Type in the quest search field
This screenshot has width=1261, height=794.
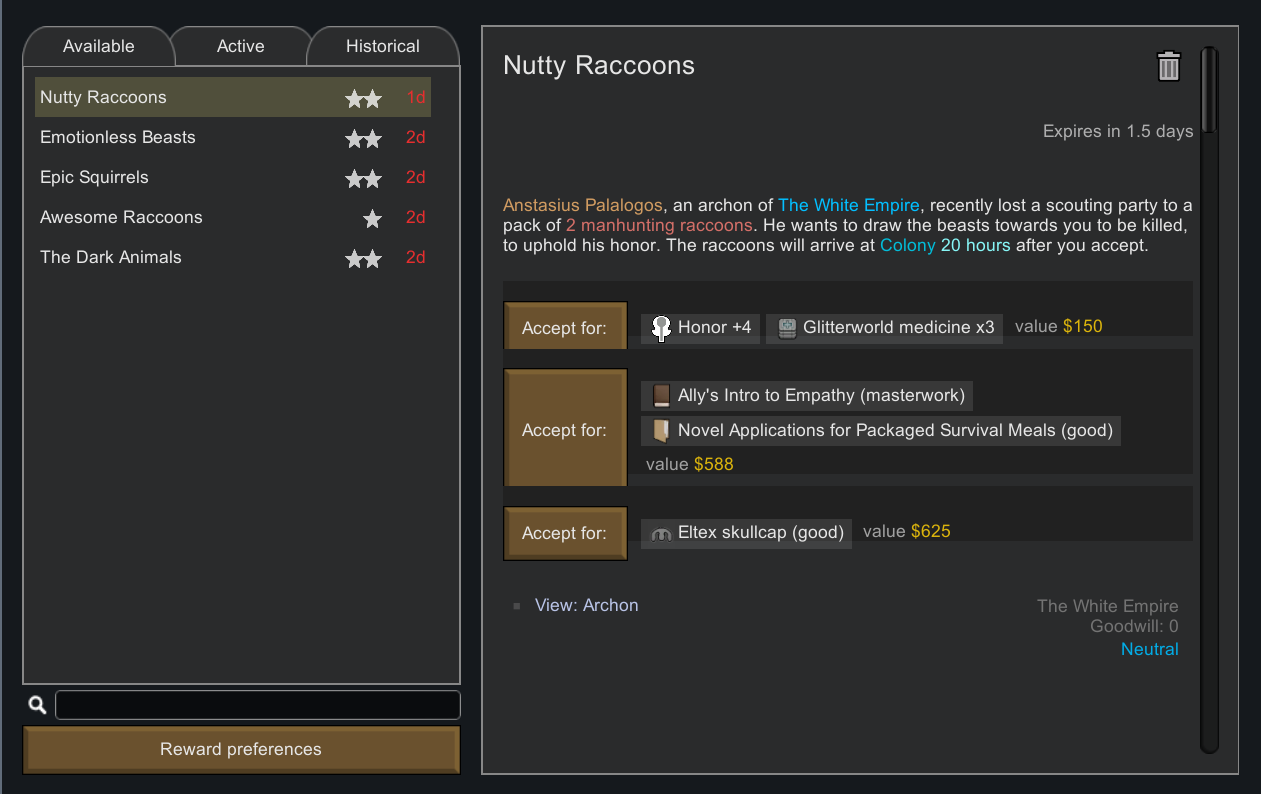point(257,705)
